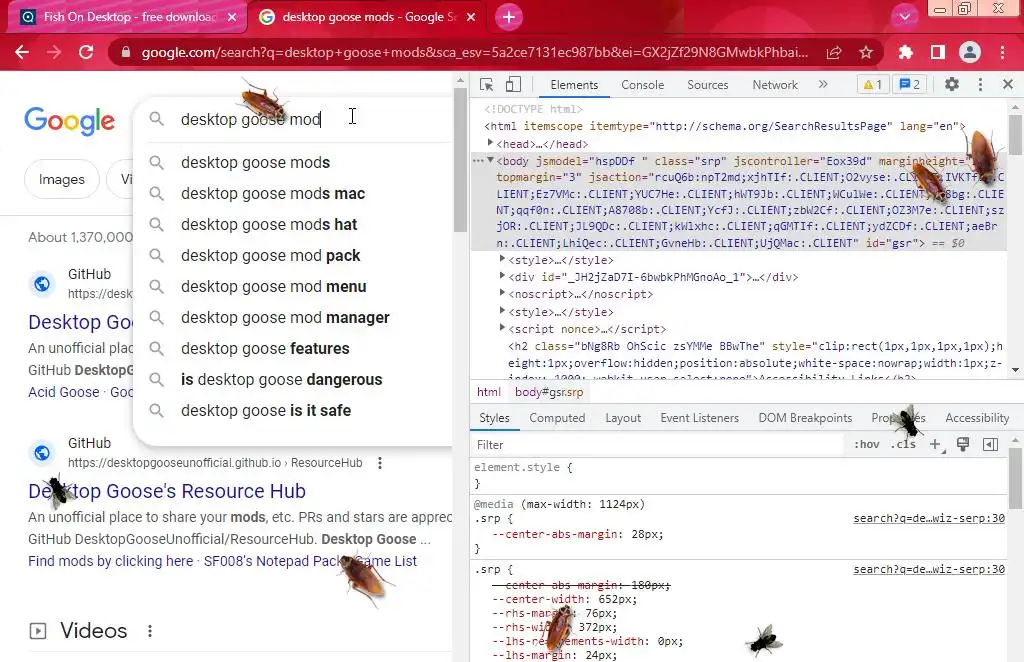Open first search?q=de…wiz-serp:30 source link
This screenshot has width=1024, height=662.
click(929, 518)
